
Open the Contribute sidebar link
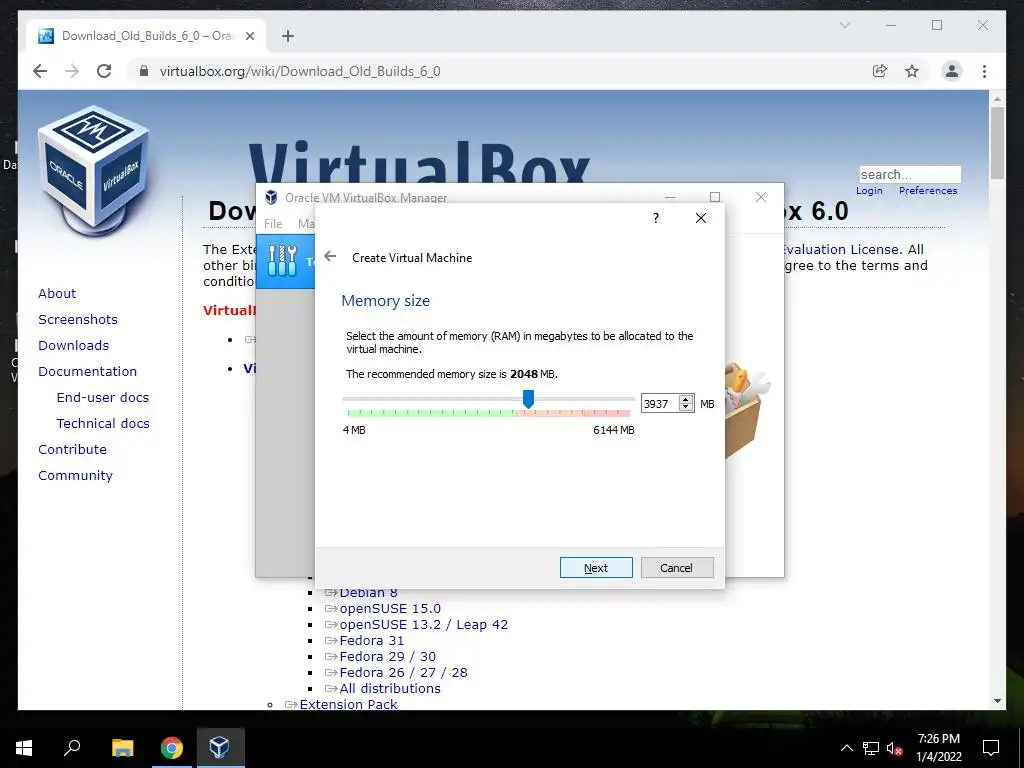point(72,449)
